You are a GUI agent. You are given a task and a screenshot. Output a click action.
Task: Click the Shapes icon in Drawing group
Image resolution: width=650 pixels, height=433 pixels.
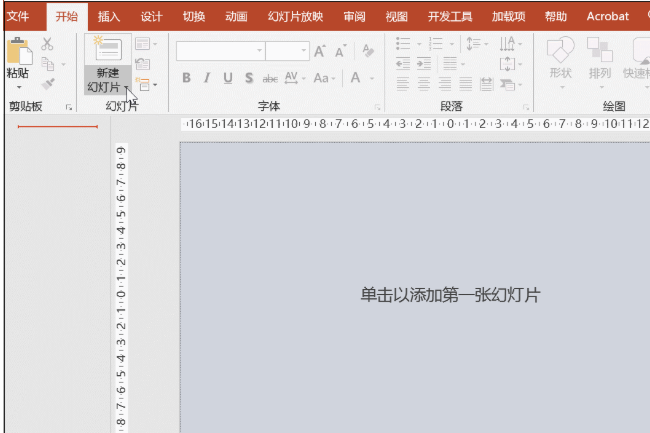pyautogui.click(x=560, y=49)
